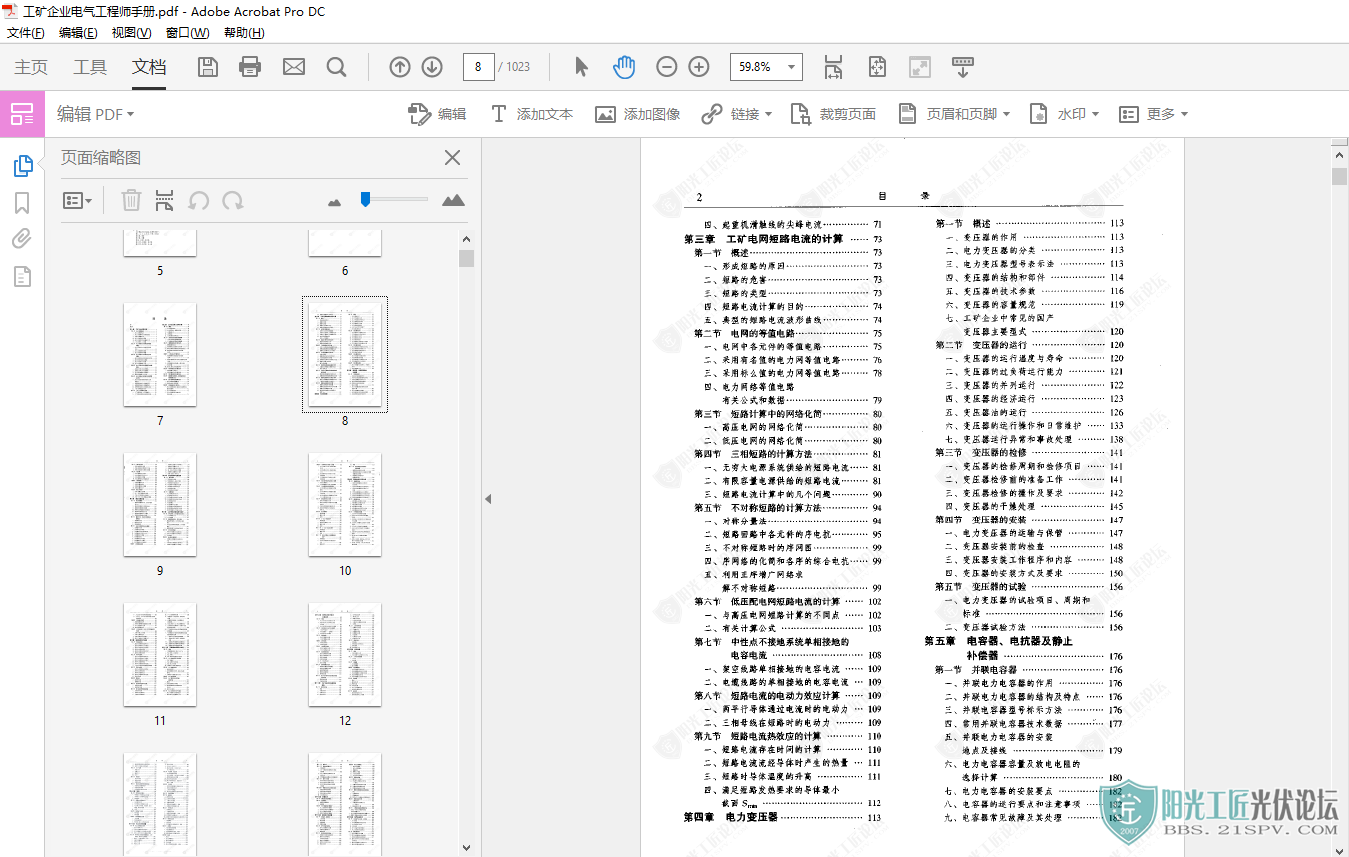Choose the selection arrow tool
Screen dimensions: 1349x857
point(582,67)
